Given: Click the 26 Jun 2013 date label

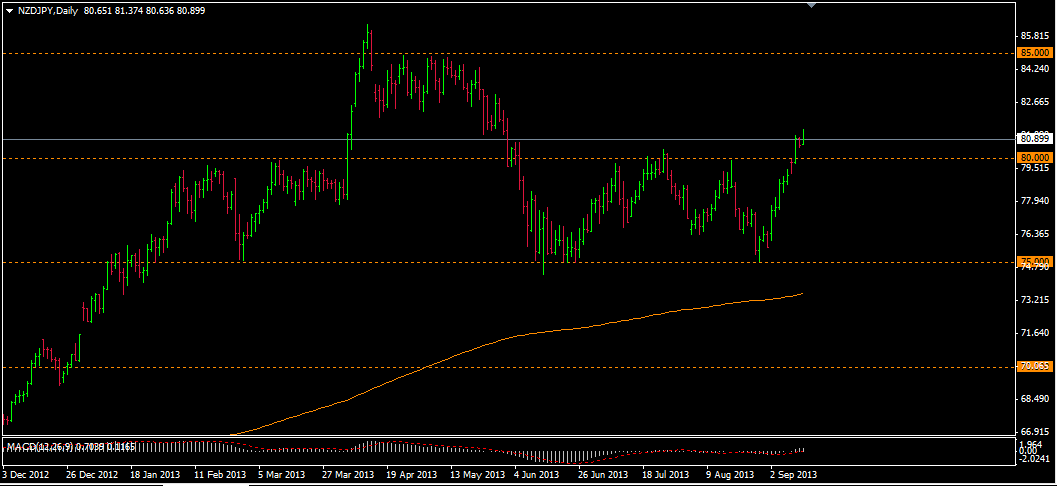Looking at the screenshot, I should click(x=603, y=475).
